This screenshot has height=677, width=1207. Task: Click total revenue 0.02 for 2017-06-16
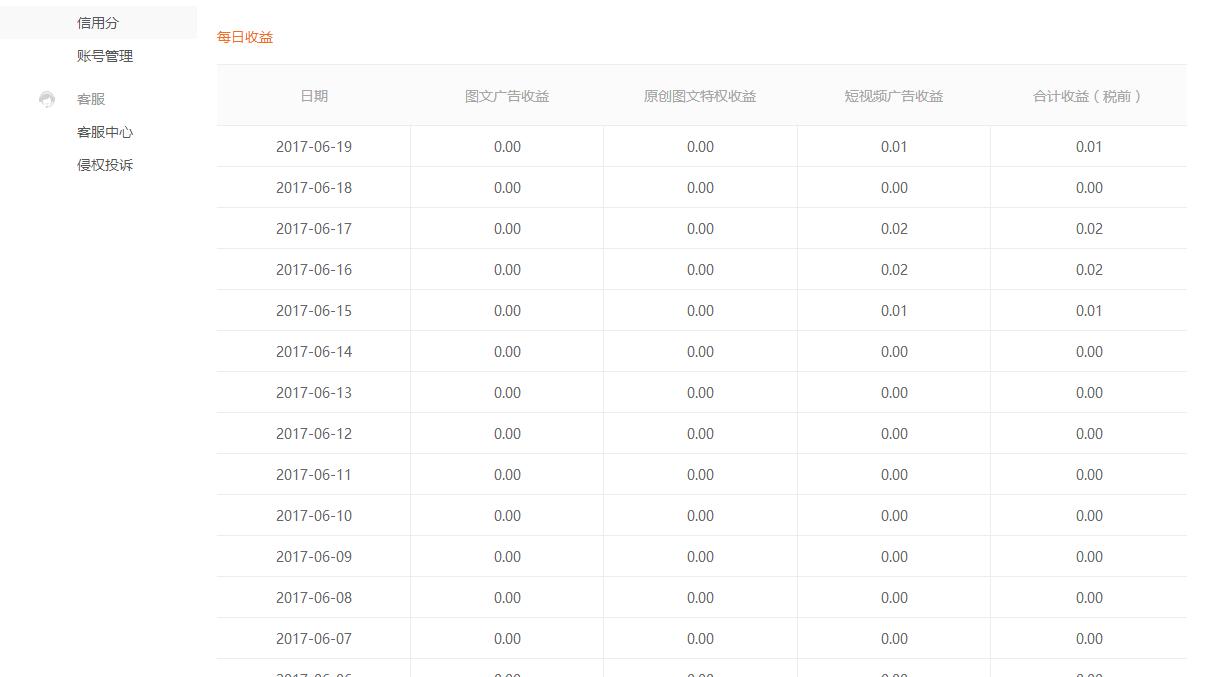[1089, 270]
